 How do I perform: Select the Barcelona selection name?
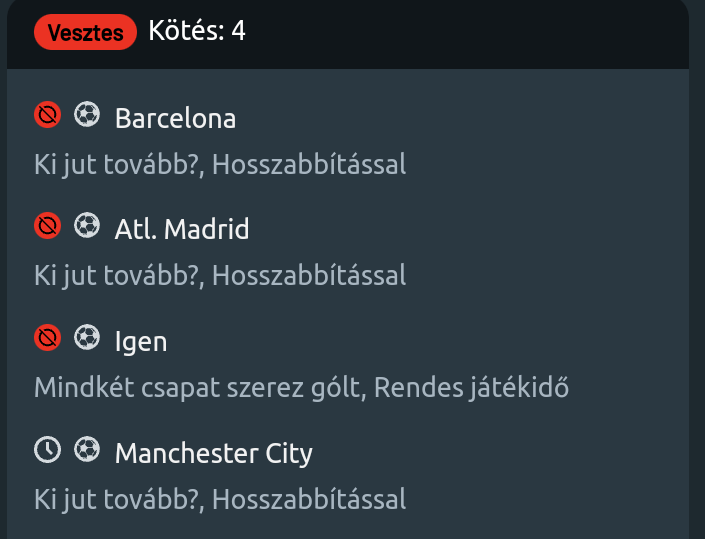coord(175,119)
